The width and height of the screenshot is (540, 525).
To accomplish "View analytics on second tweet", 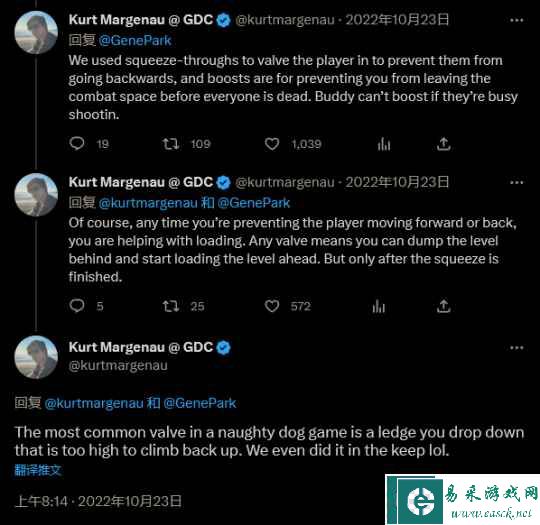I will [x=379, y=306].
